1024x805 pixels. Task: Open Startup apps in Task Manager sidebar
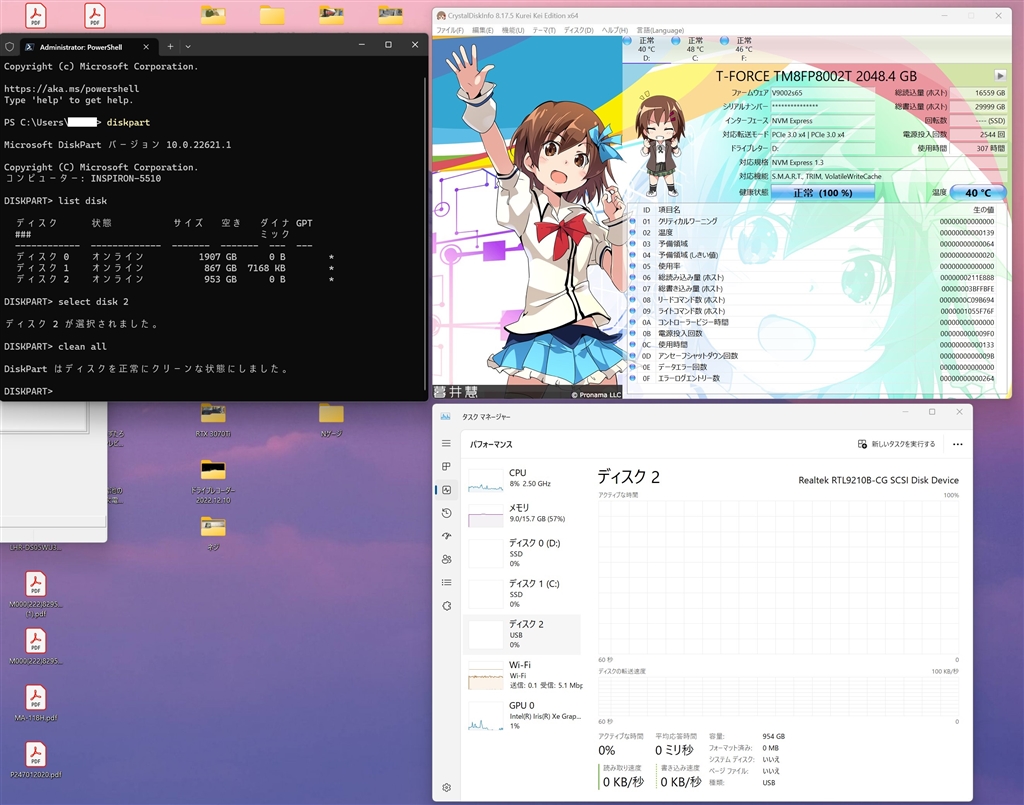(x=447, y=536)
